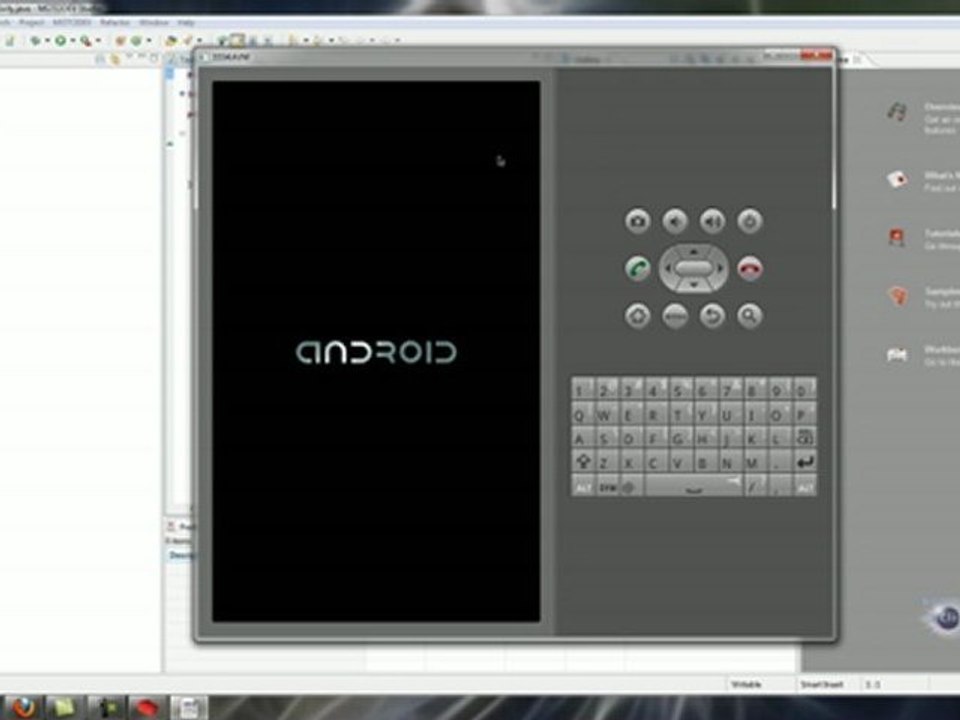Open the Debug icon dropdown arrow
960x720 pixels.
tap(47, 40)
